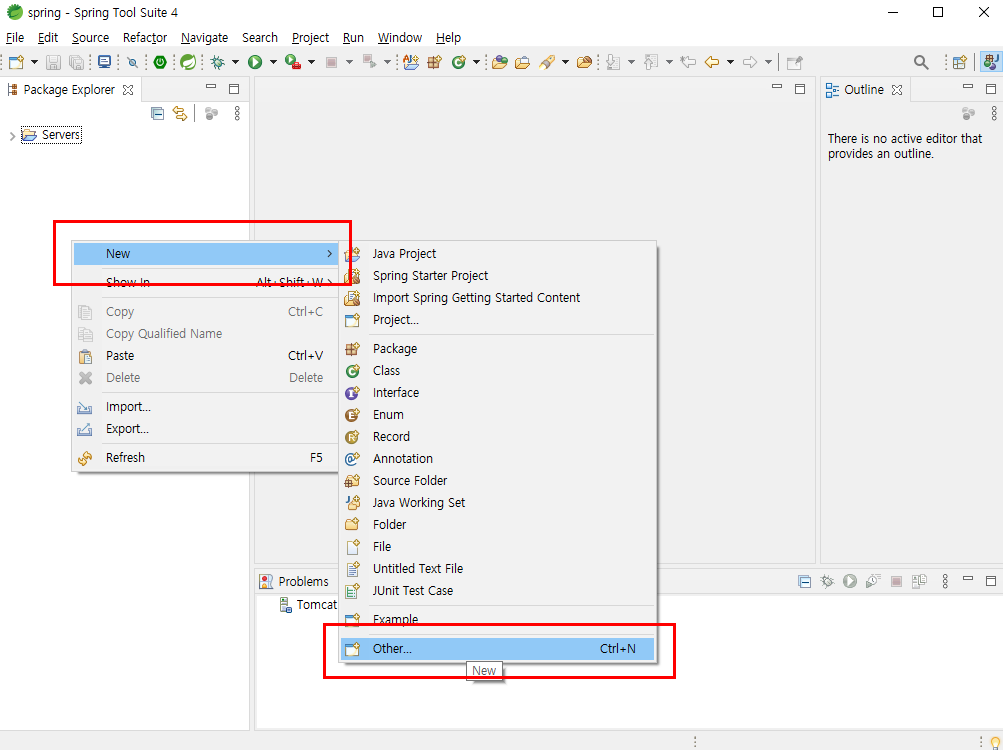1003x750 pixels.
Task: Toggle Link with Editor in Package Explorer
Action: tap(180, 113)
